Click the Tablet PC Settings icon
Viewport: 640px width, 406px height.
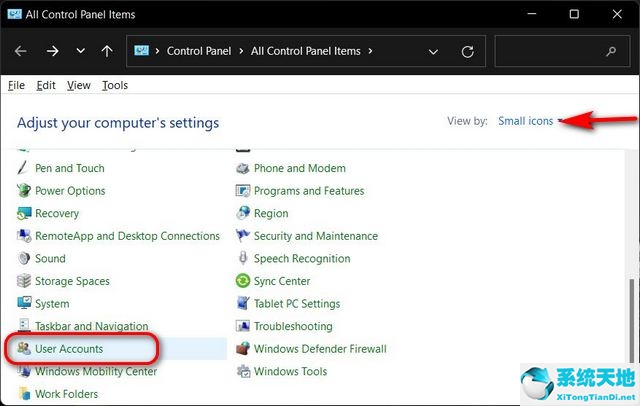coord(243,303)
